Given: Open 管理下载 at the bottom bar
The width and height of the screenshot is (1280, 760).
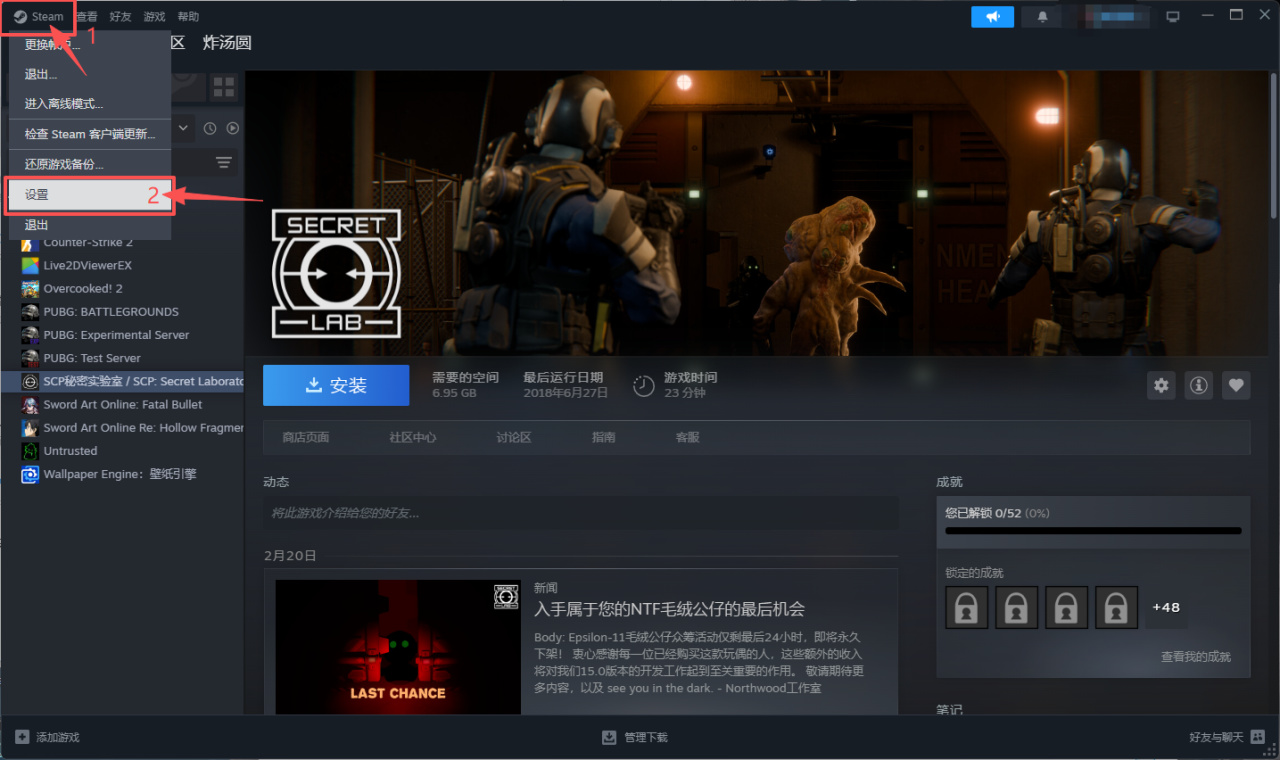Looking at the screenshot, I should (x=635, y=737).
